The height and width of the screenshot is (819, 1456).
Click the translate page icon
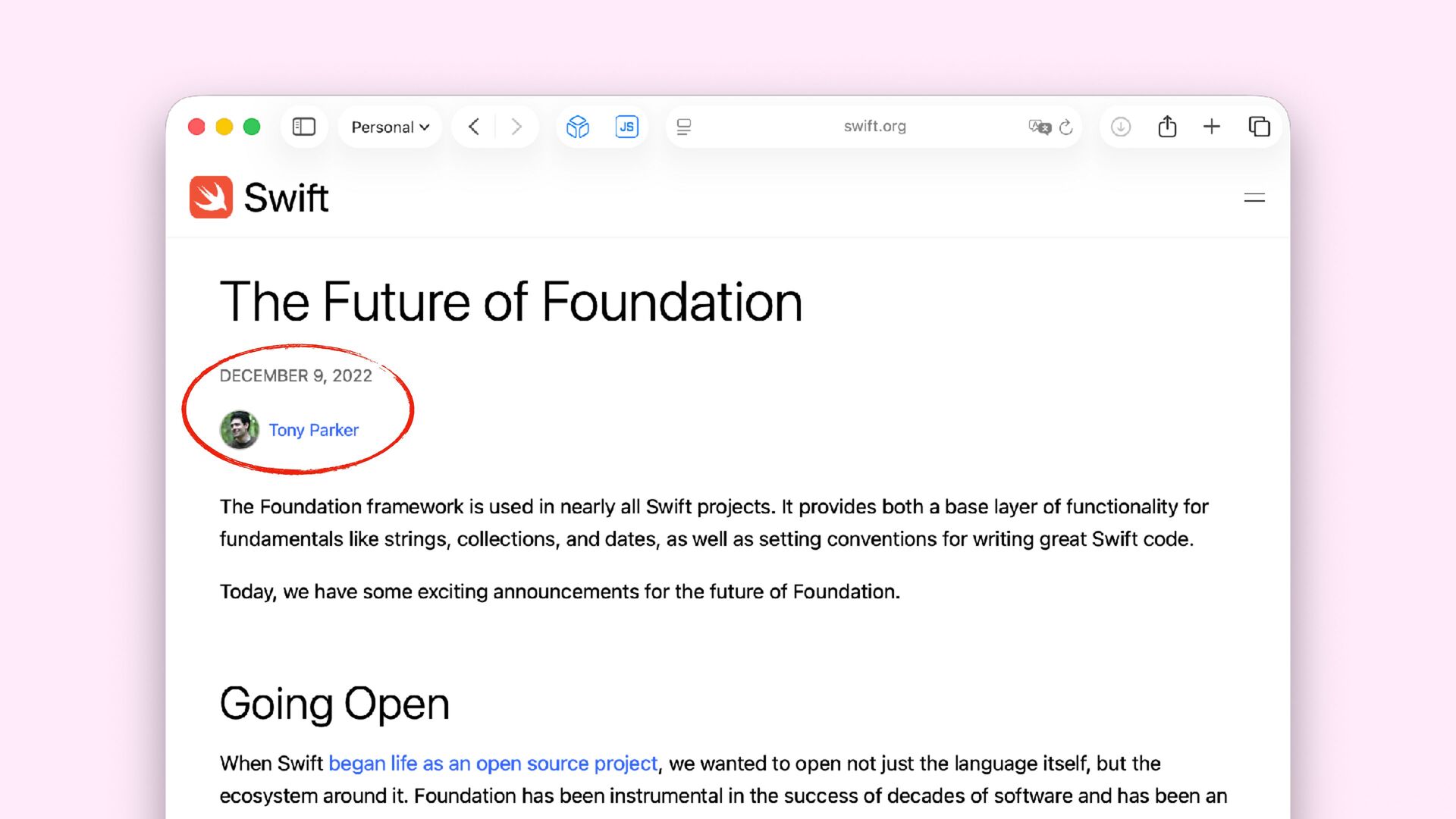pos(1039,127)
